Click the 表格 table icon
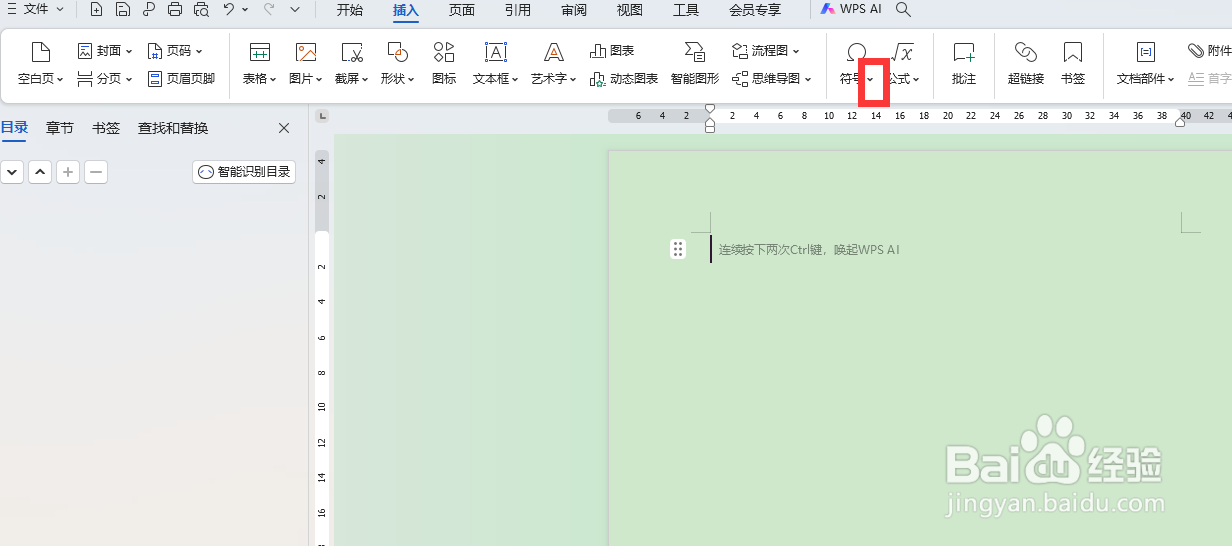The image size is (1232, 546). (x=260, y=53)
